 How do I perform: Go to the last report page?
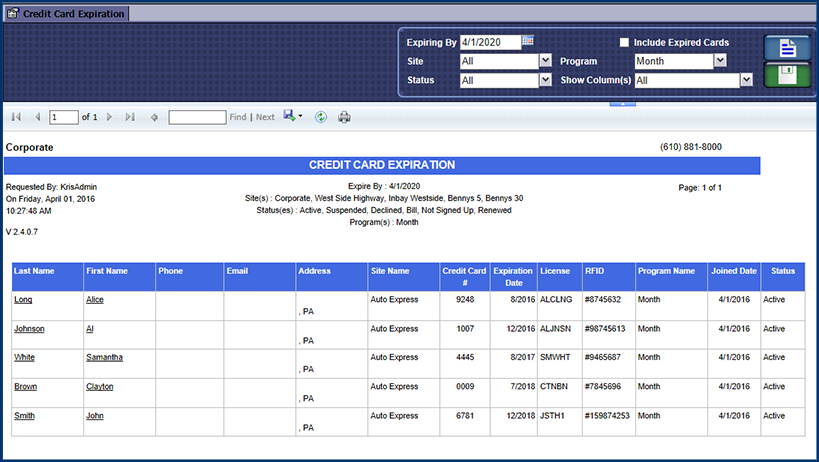click(130, 117)
